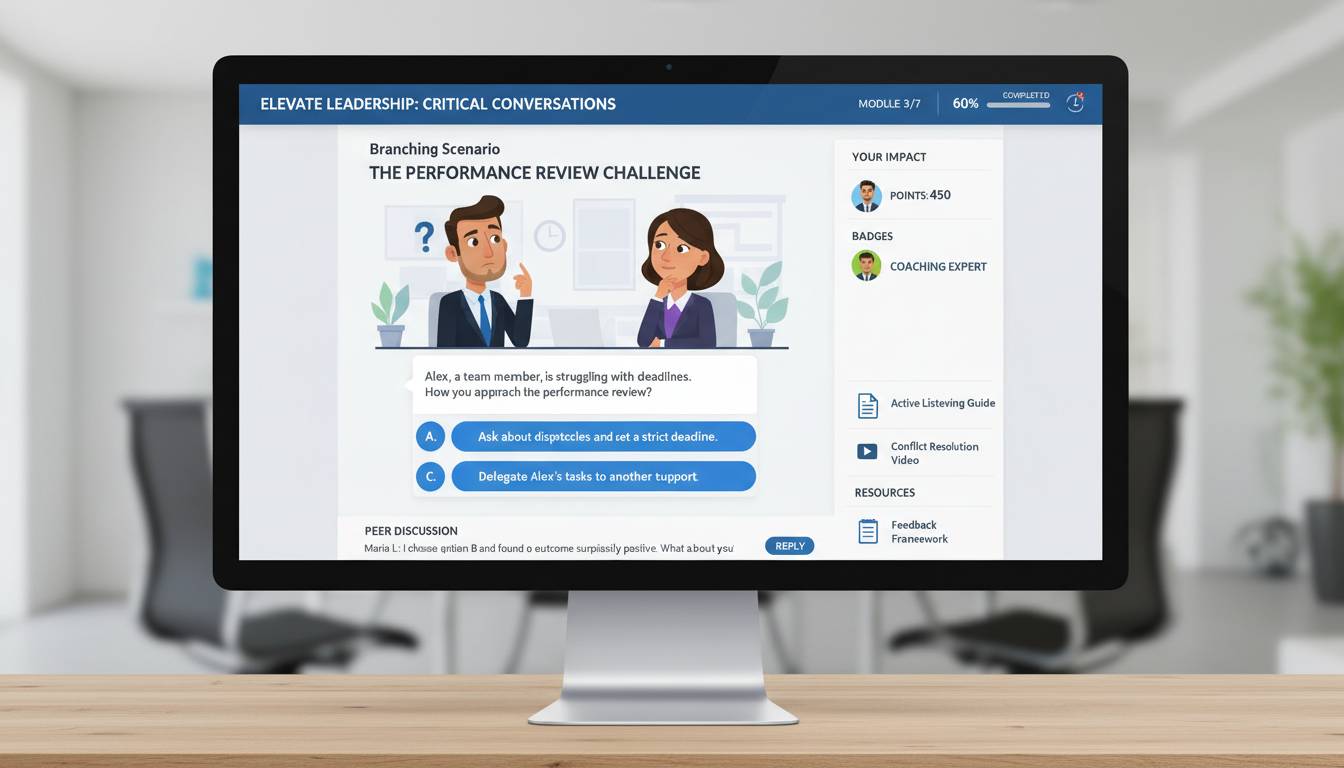Open the Feedback Framework clipboard icon

point(867,531)
